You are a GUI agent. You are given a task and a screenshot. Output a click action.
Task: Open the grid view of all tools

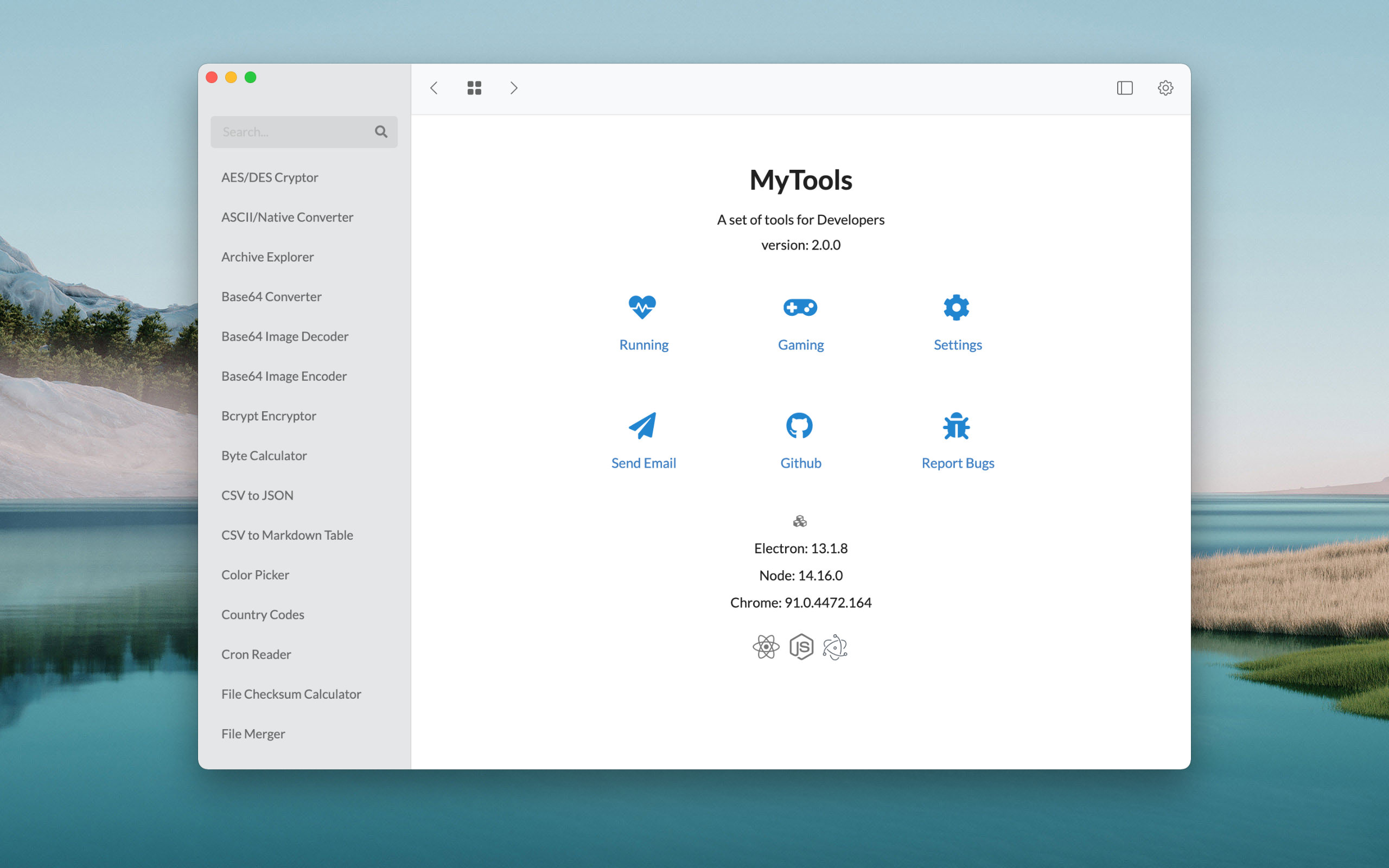coord(474,88)
